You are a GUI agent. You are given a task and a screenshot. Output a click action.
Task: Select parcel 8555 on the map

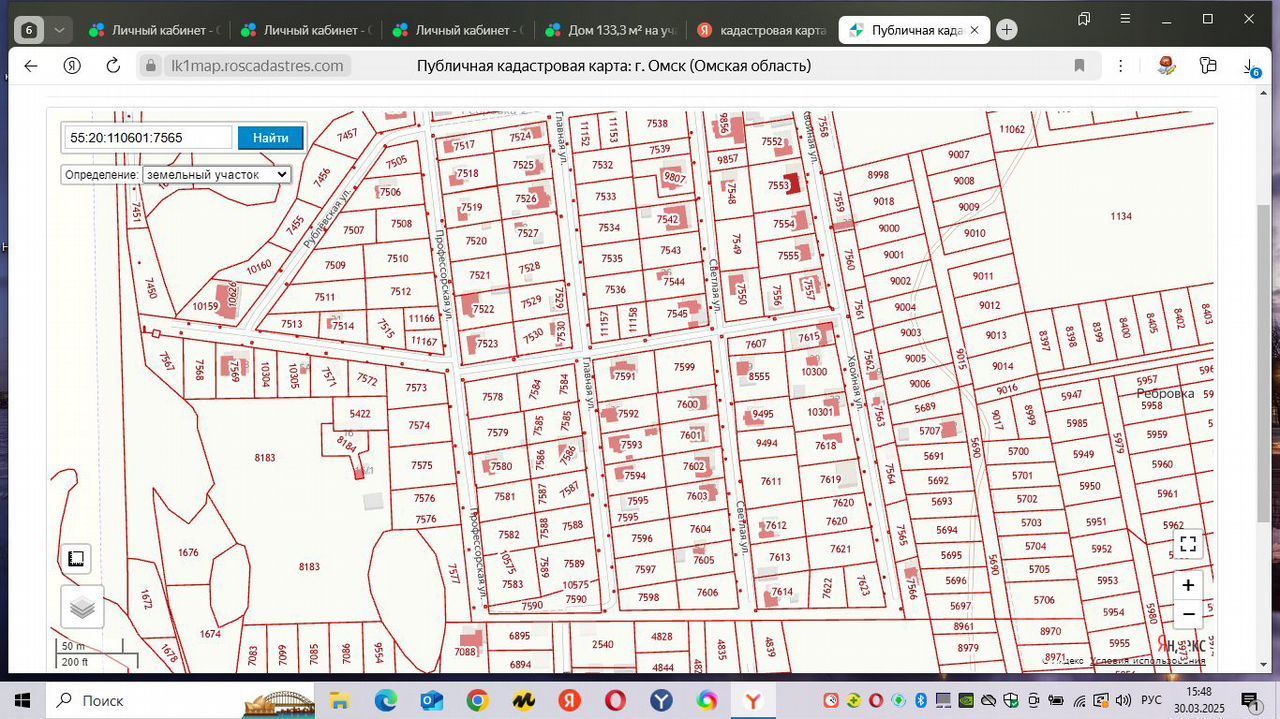(759, 377)
